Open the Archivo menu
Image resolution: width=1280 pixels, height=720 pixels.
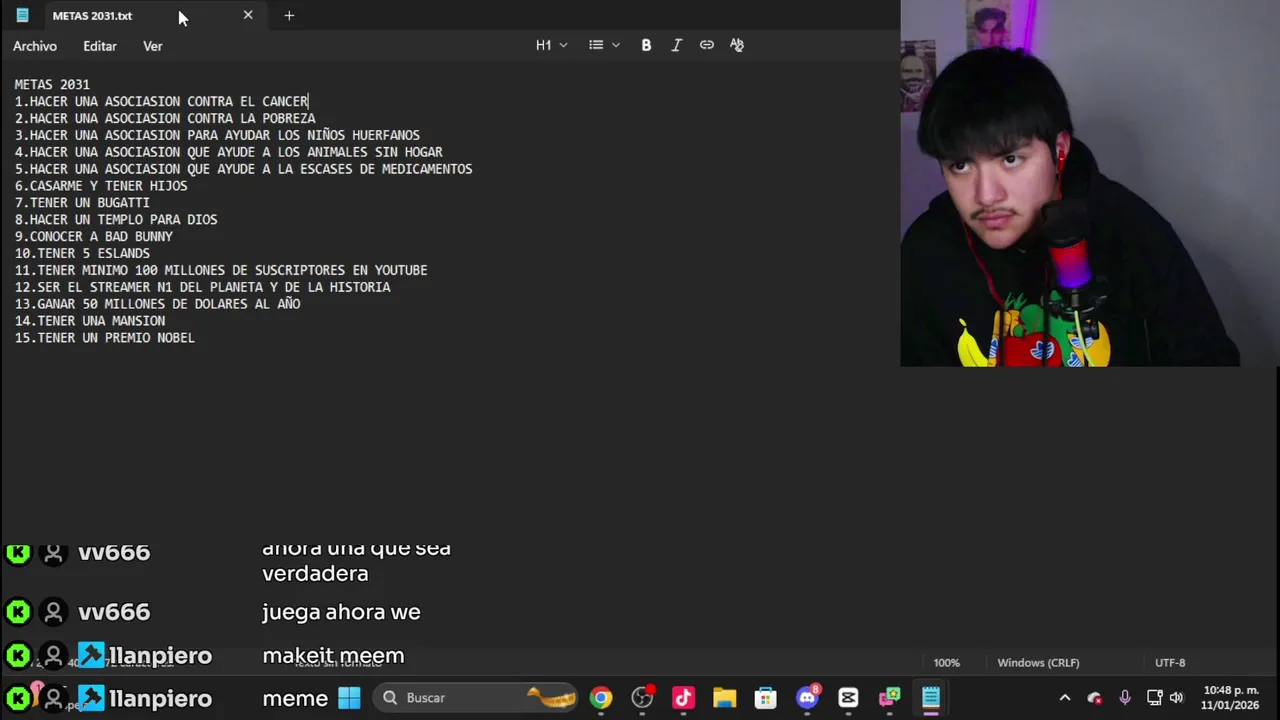(x=35, y=46)
